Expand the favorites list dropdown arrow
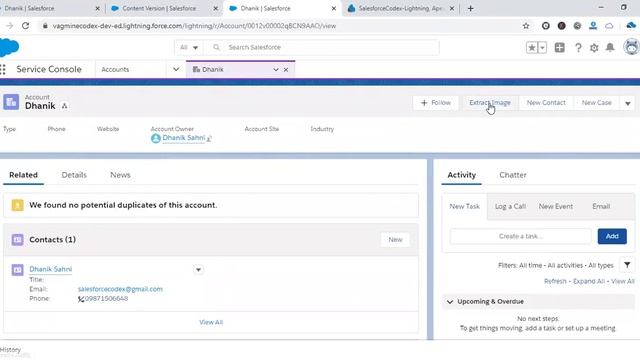Image resolution: width=640 pixels, height=360 pixels. pos(542,48)
